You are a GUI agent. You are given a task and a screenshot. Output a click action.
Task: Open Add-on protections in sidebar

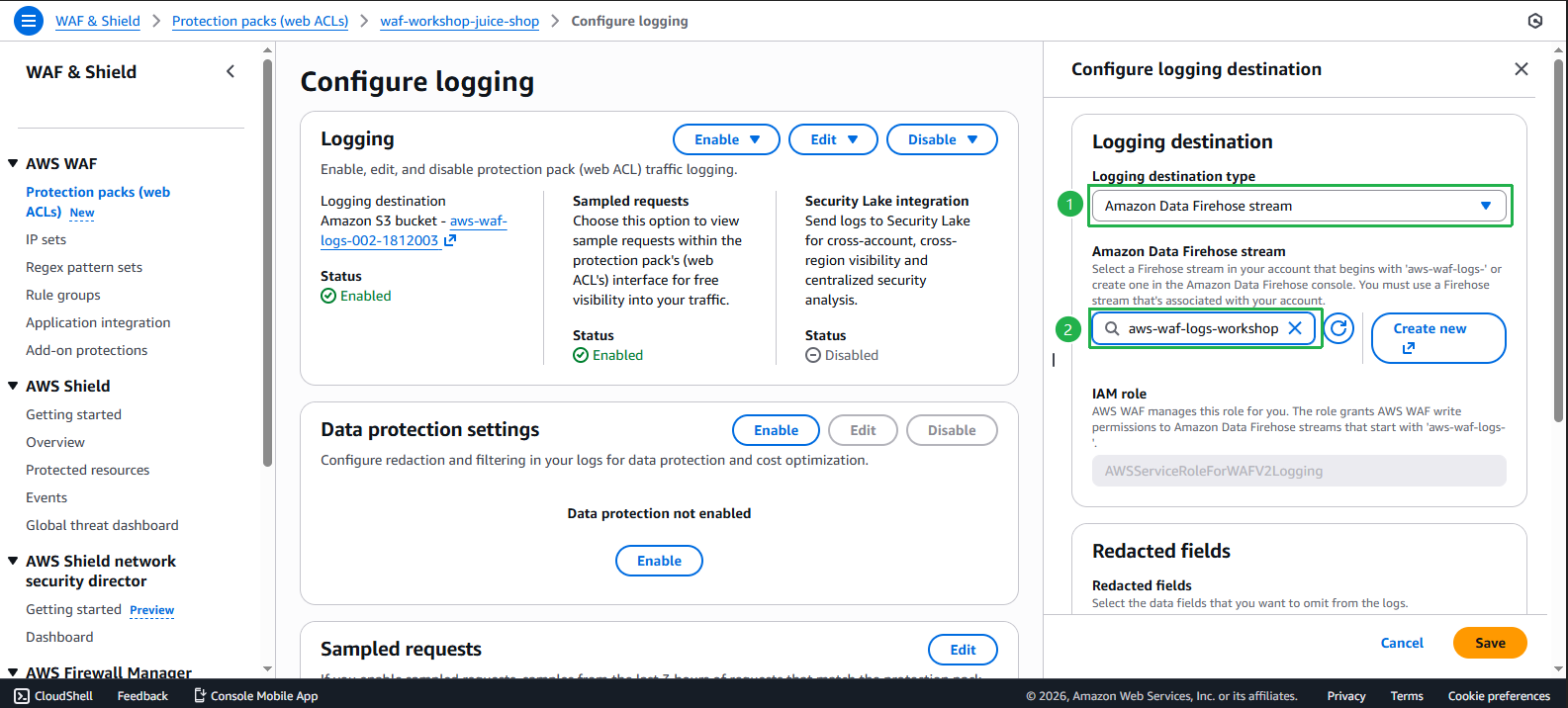(x=87, y=350)
